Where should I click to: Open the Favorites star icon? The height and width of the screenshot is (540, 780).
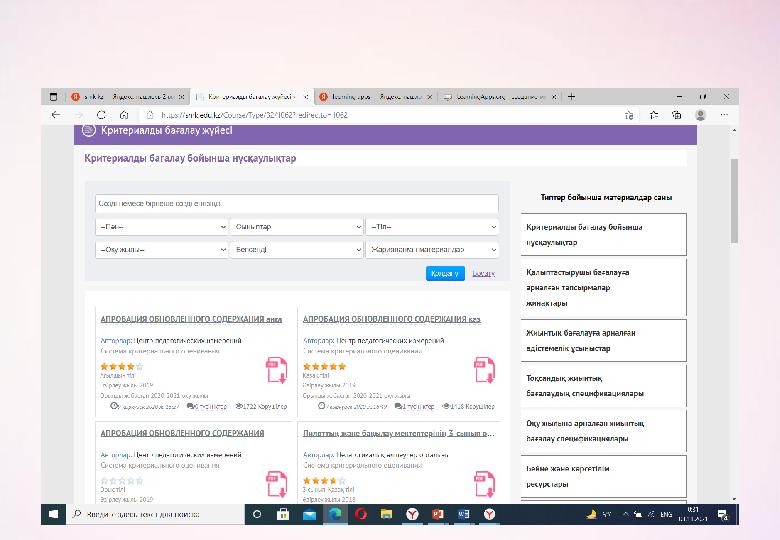click(654, 115)
